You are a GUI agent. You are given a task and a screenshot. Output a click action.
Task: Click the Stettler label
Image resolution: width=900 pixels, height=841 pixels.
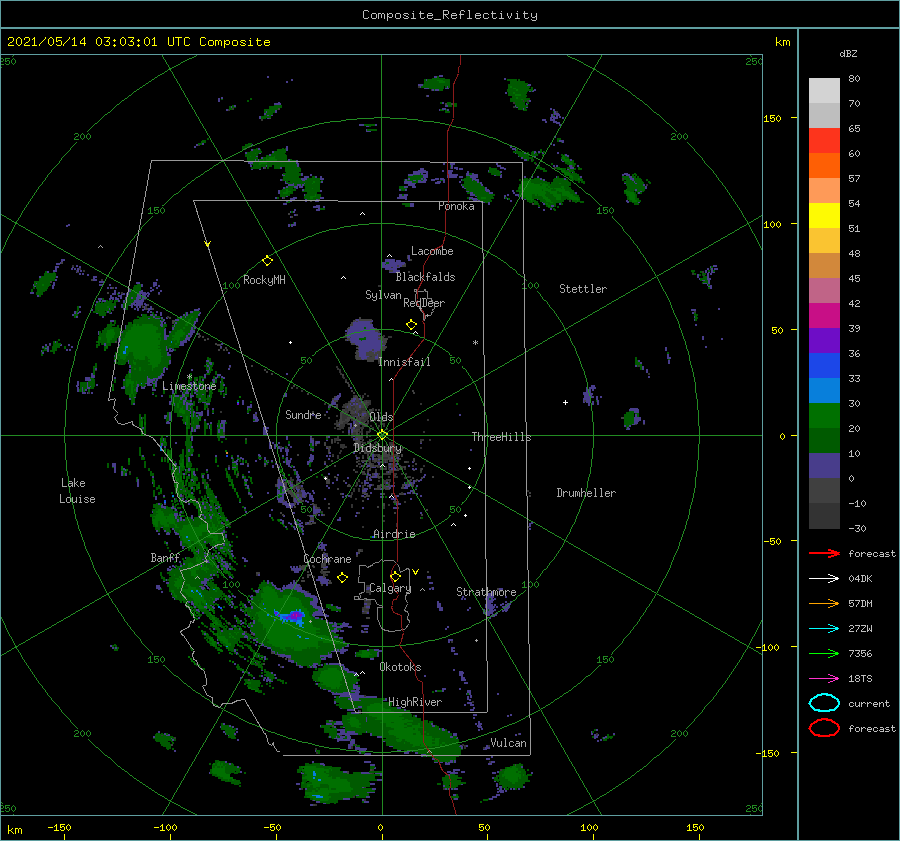[x=583, y=289]
